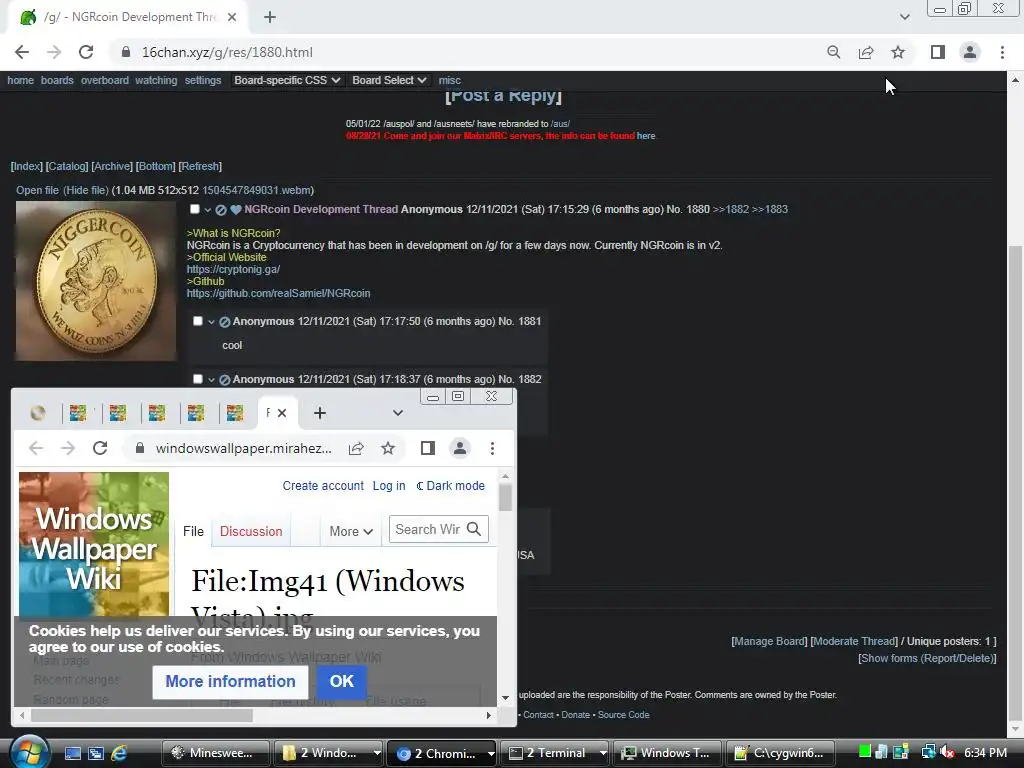Screen dimensions: 1024x768
Task: Open the three-dot menu in main Chrome
Action: [1002, 52]
